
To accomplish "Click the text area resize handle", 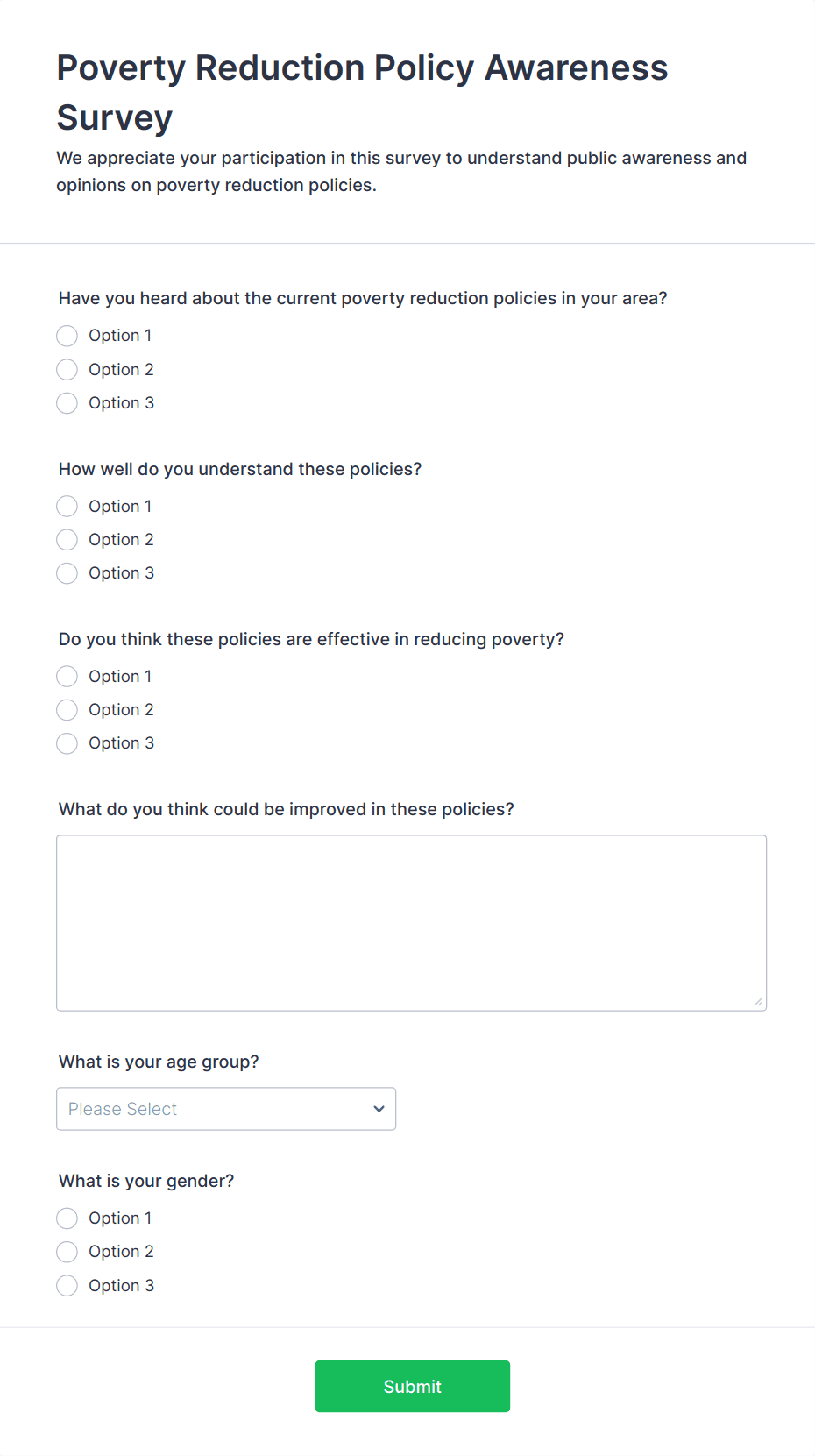I will [758, 1002].
